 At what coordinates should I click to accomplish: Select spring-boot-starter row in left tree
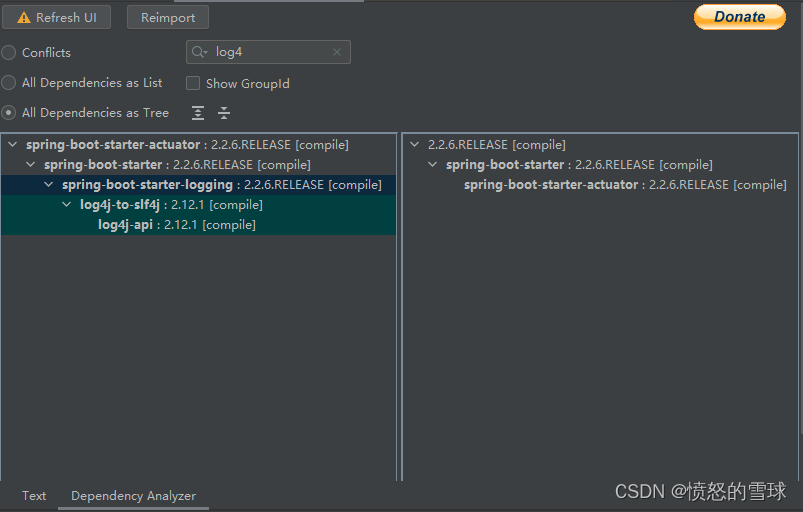pos(199,165)
